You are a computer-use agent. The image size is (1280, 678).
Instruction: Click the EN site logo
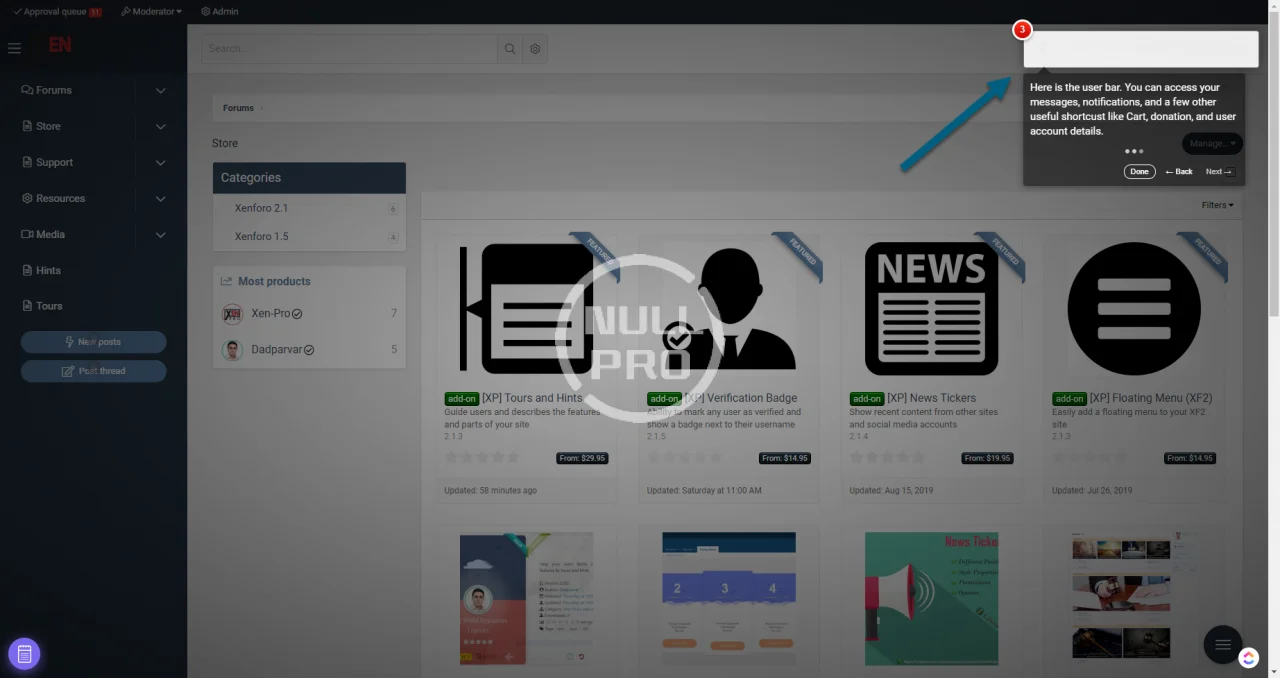60,46
